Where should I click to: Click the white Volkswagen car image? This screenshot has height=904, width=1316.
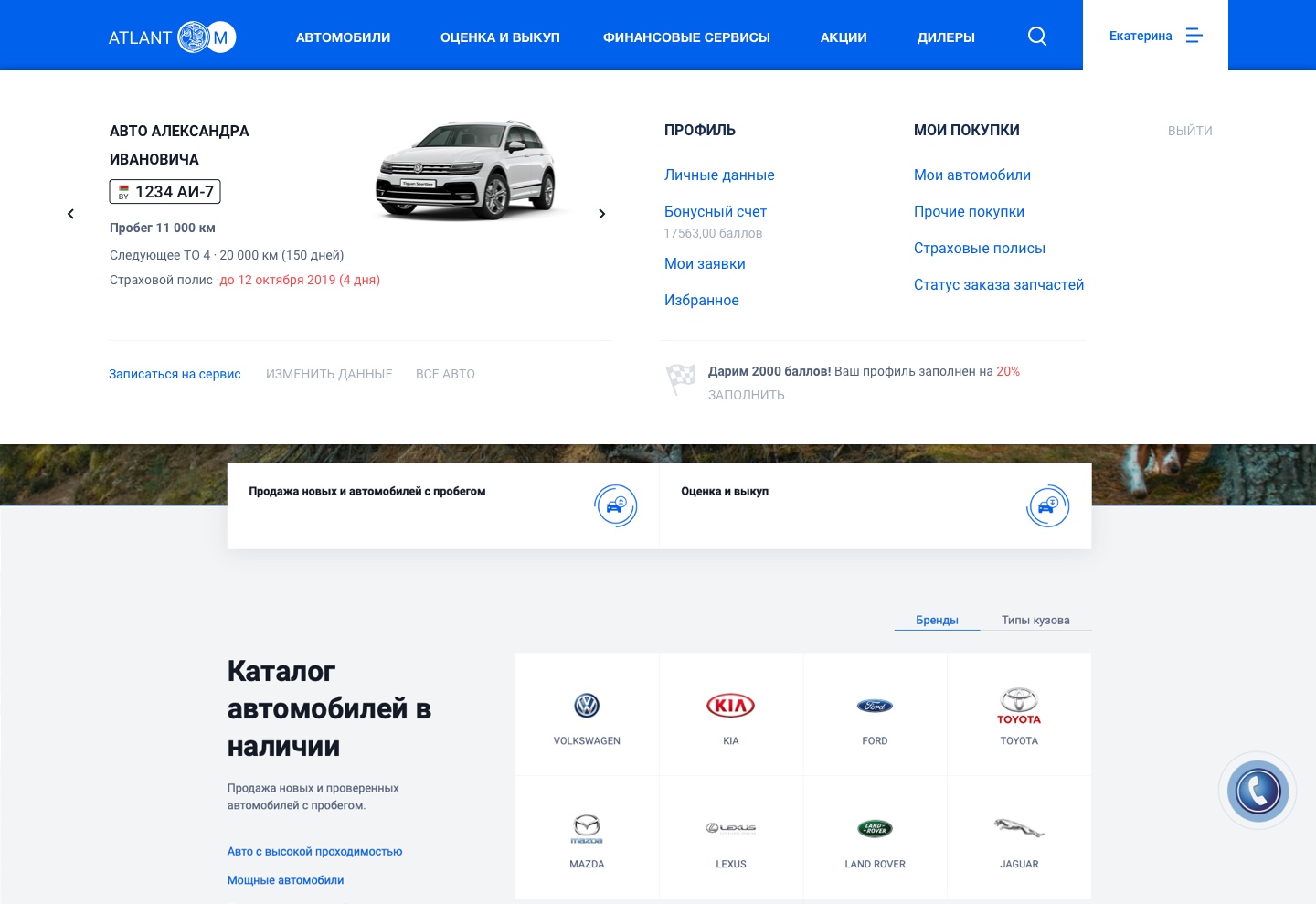coord(466,170)
